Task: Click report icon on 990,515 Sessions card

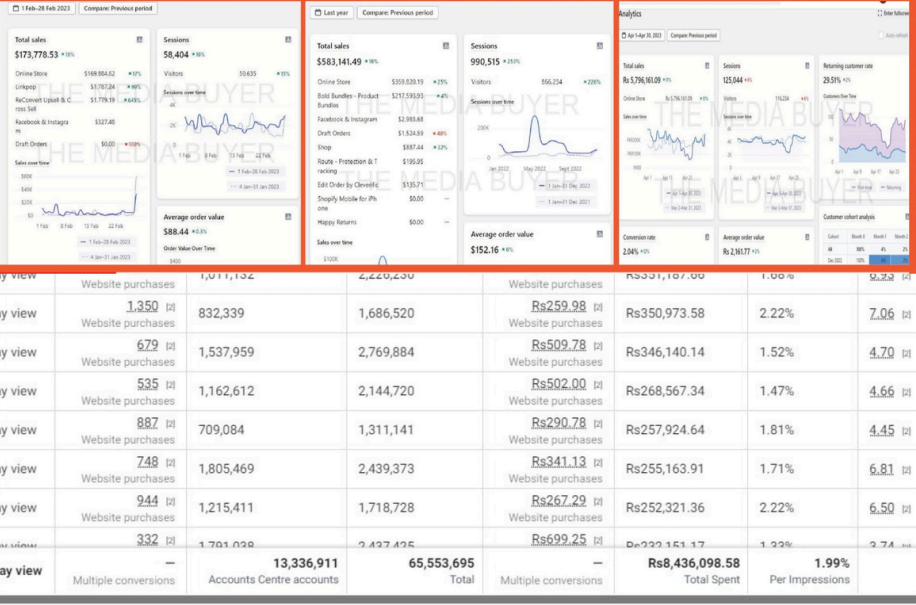Action: click(x=600, y=46)
